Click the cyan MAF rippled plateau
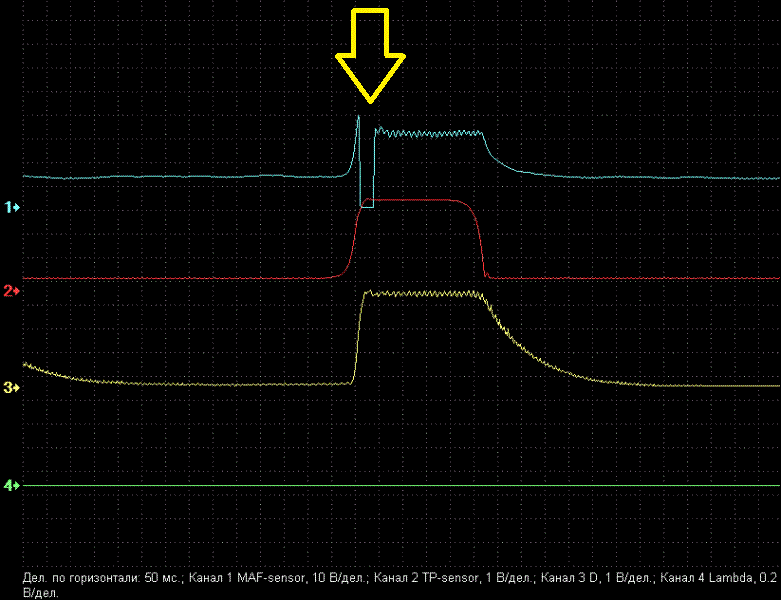This screenshot has width=781, height=600. tap(430, 134)
